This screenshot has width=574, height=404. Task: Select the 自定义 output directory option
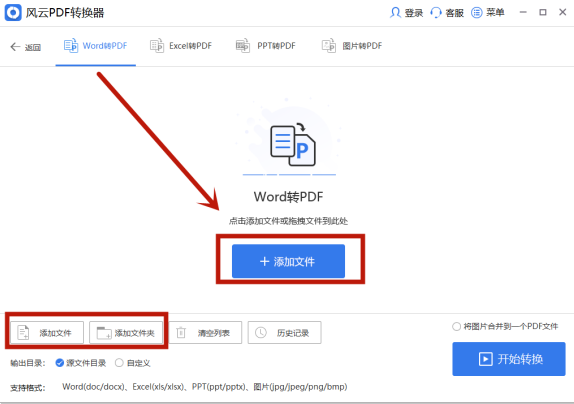[133, 363]
